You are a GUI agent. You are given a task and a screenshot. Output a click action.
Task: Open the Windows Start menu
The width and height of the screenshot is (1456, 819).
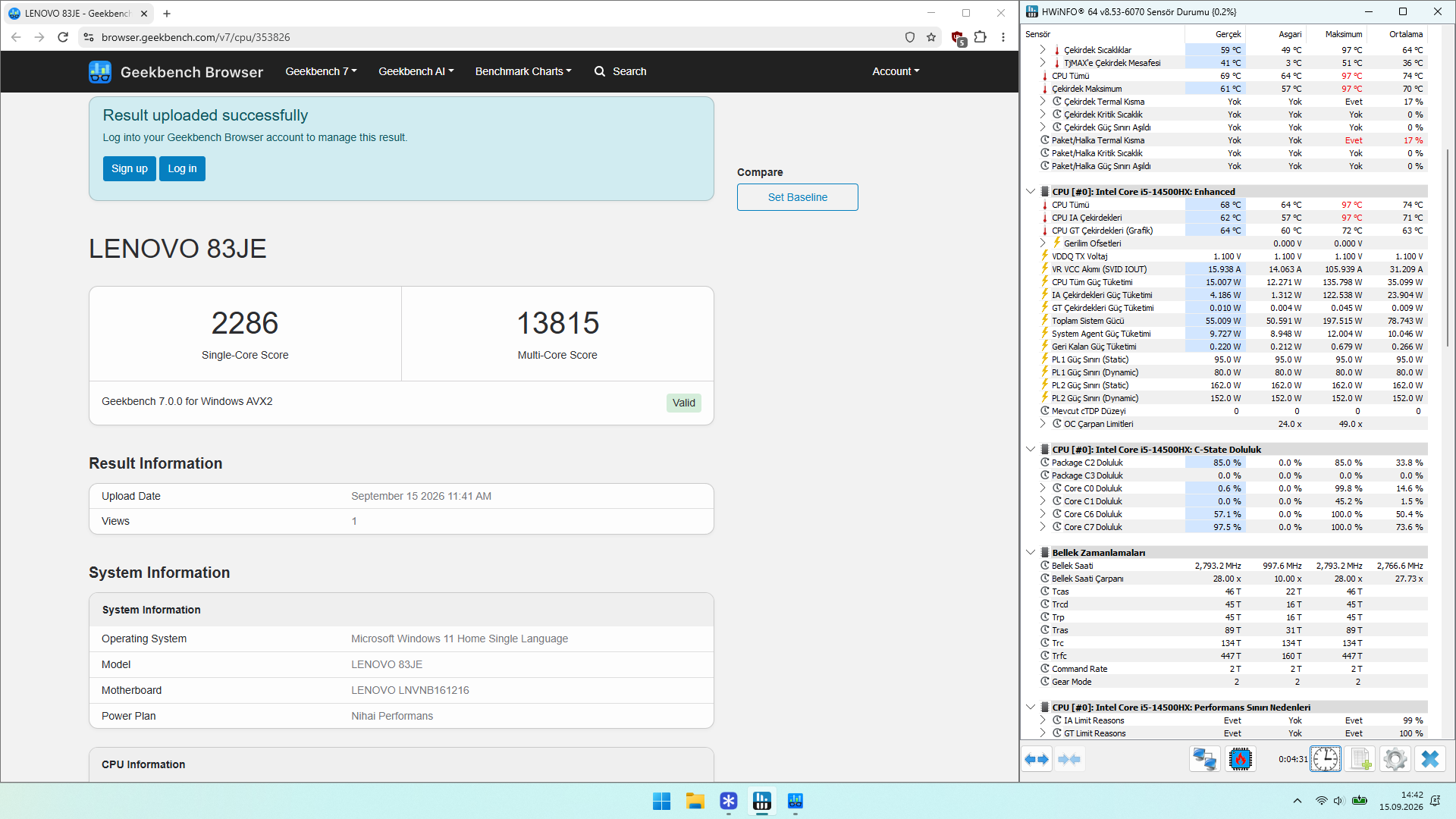point(661,801)
